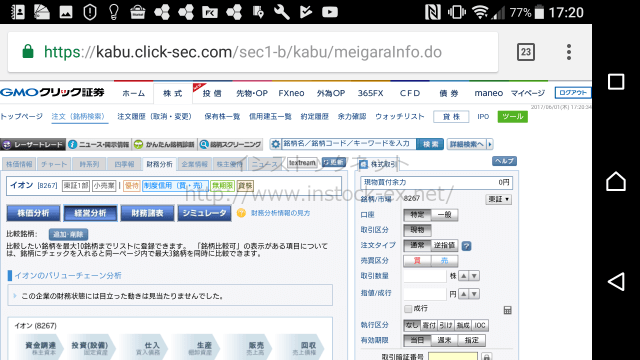Switch to the チャート tab

pos(54,164)
